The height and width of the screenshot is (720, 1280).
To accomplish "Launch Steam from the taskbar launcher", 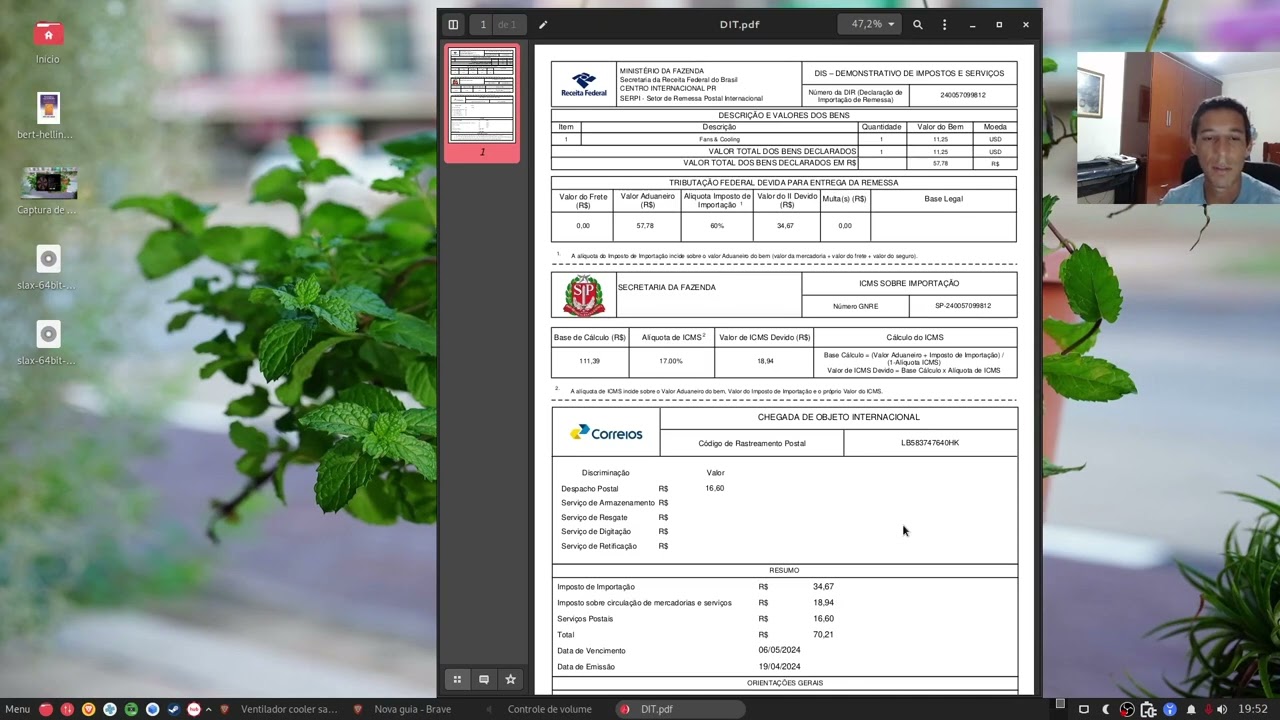I will (x=173, y=709).
